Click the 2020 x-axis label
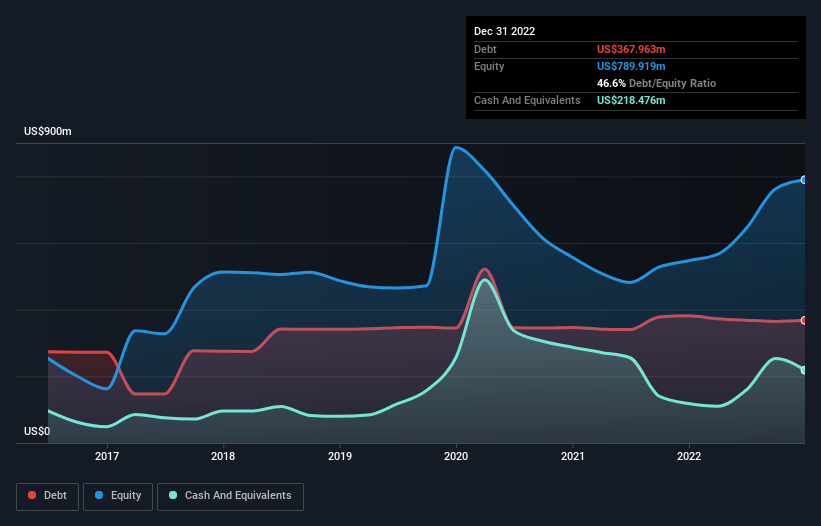The image size is (821, 526). tap(456, 456)
